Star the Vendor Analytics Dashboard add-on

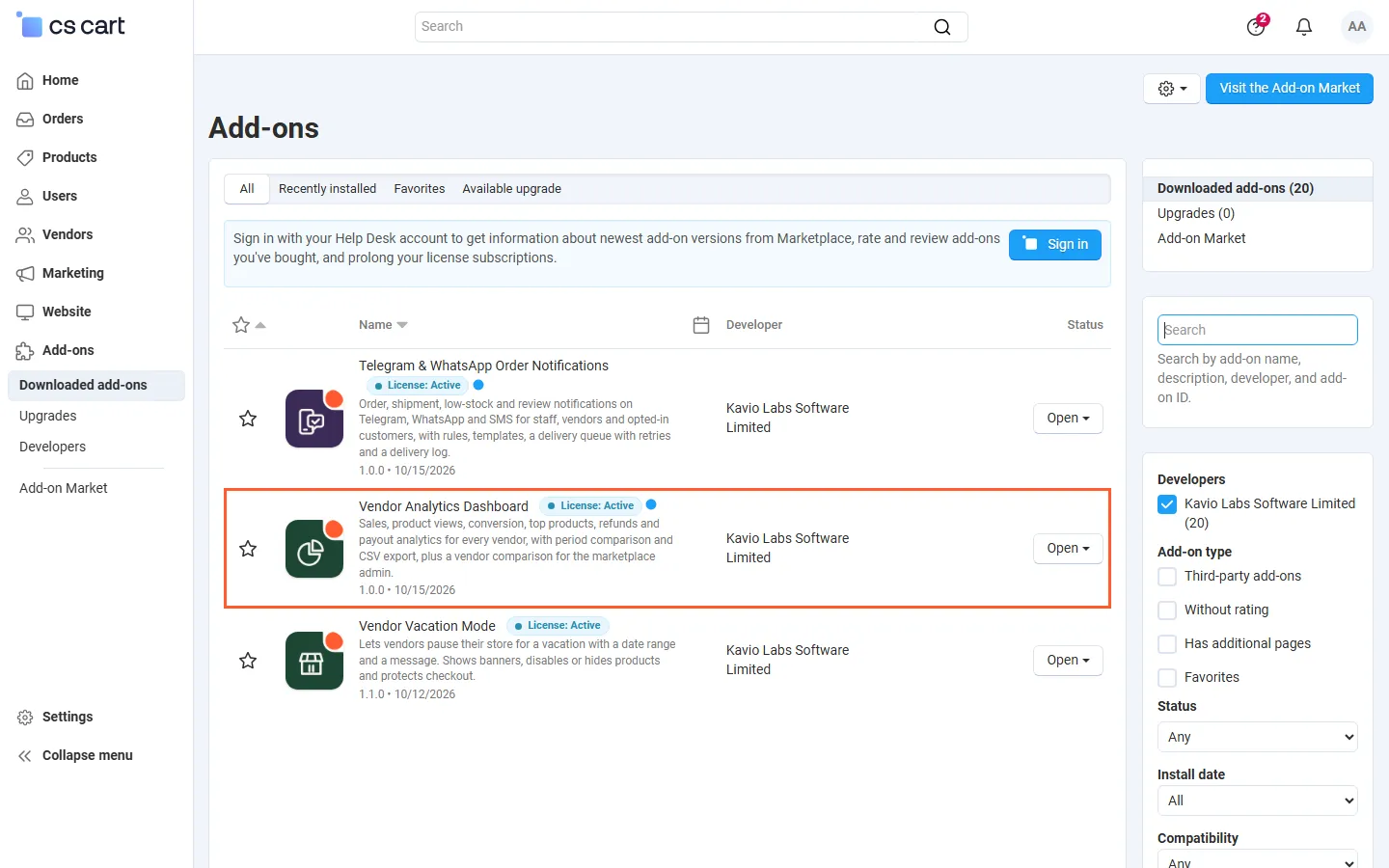[x=248, y=549]
